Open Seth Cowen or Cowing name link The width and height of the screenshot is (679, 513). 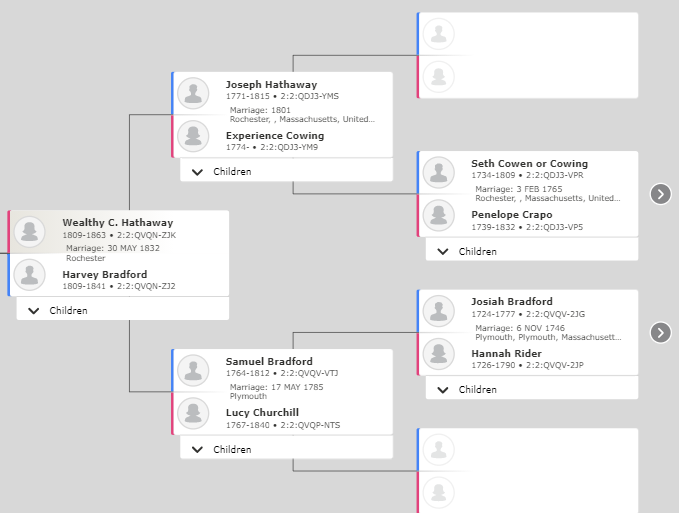coord(529,163)
